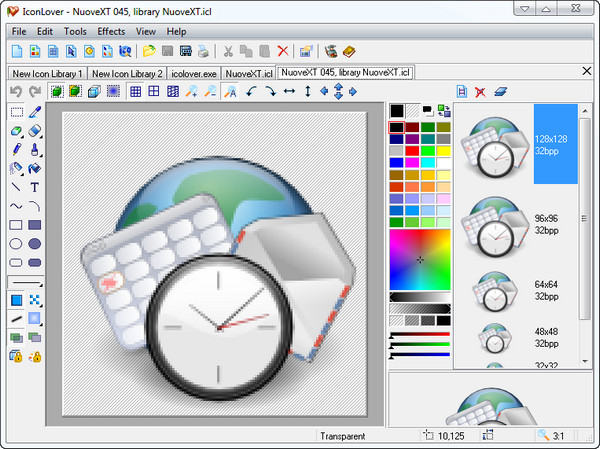The width and height of the screenshot is (600, 449).
Task: Open the Effects menu
Action: 111,31
